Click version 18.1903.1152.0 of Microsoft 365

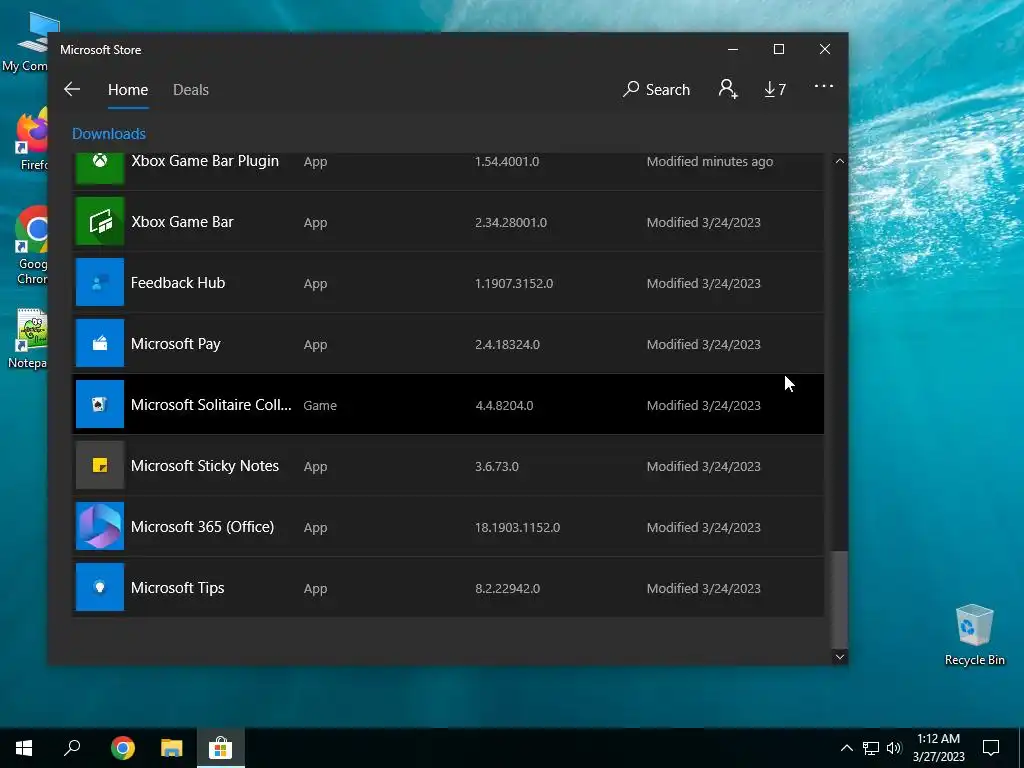pyautogui.click(x=517, y=528)
